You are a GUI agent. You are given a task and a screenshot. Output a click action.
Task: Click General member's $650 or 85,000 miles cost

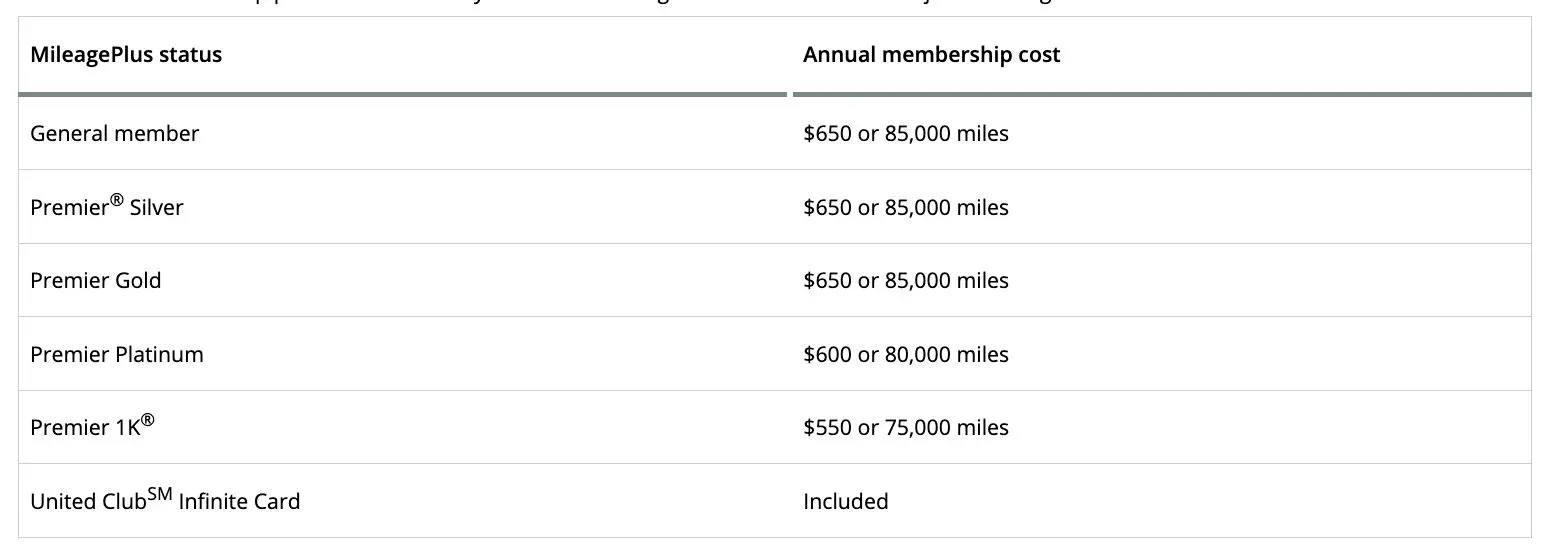pyautogui.click(x=905, y=133)
